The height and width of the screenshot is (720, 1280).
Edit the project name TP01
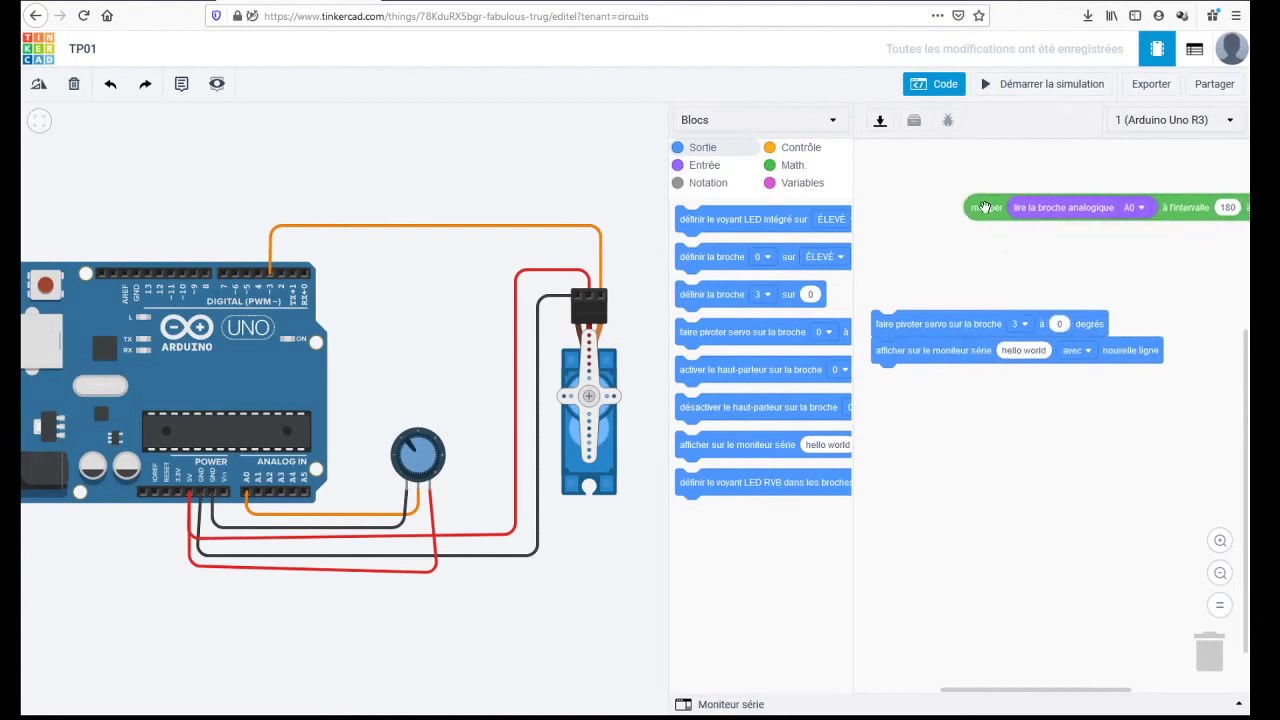[83, 49]
